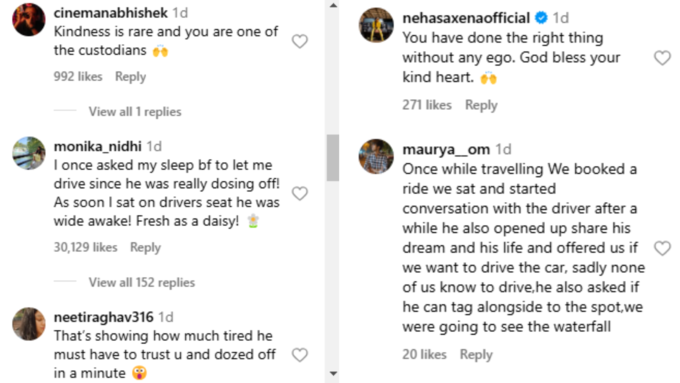Screen dimensions: 680x383
Task: Reply to cinemanabhishek's comment
Action: click(130, 77)
